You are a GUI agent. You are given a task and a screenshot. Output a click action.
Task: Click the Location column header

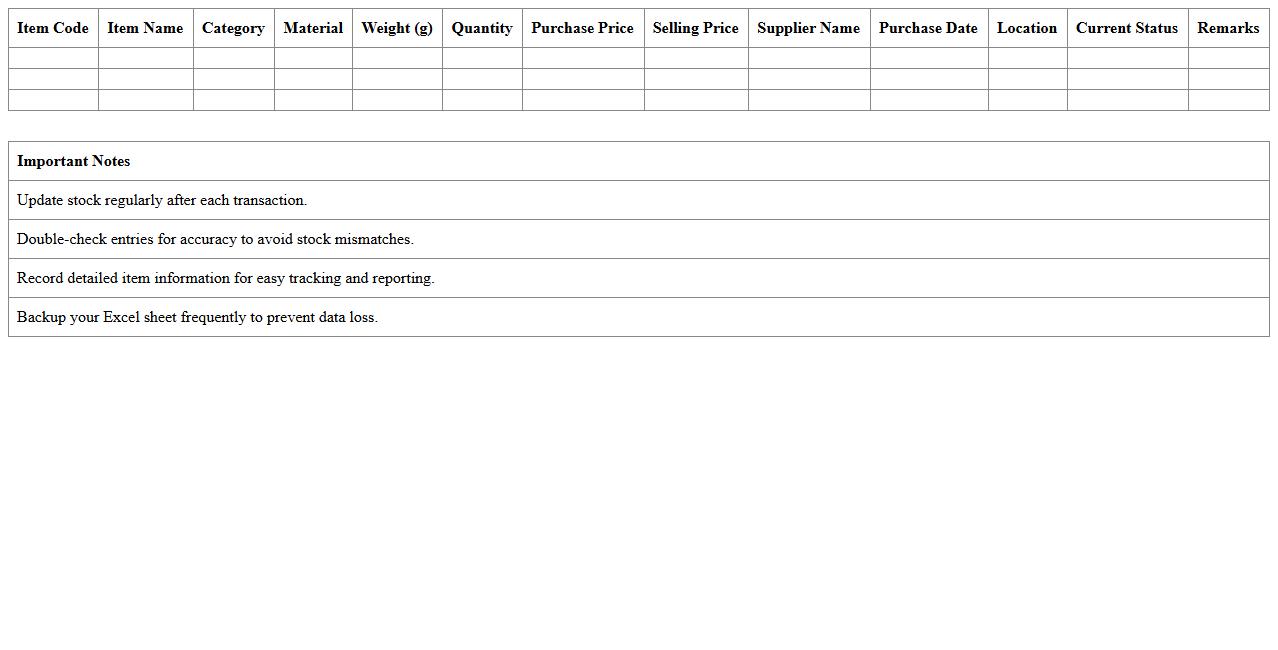(x=1027, y=28)
